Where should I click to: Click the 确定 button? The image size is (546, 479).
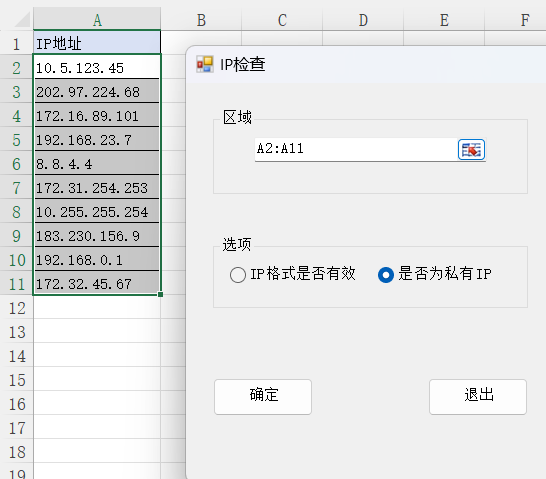coord(263,397)
